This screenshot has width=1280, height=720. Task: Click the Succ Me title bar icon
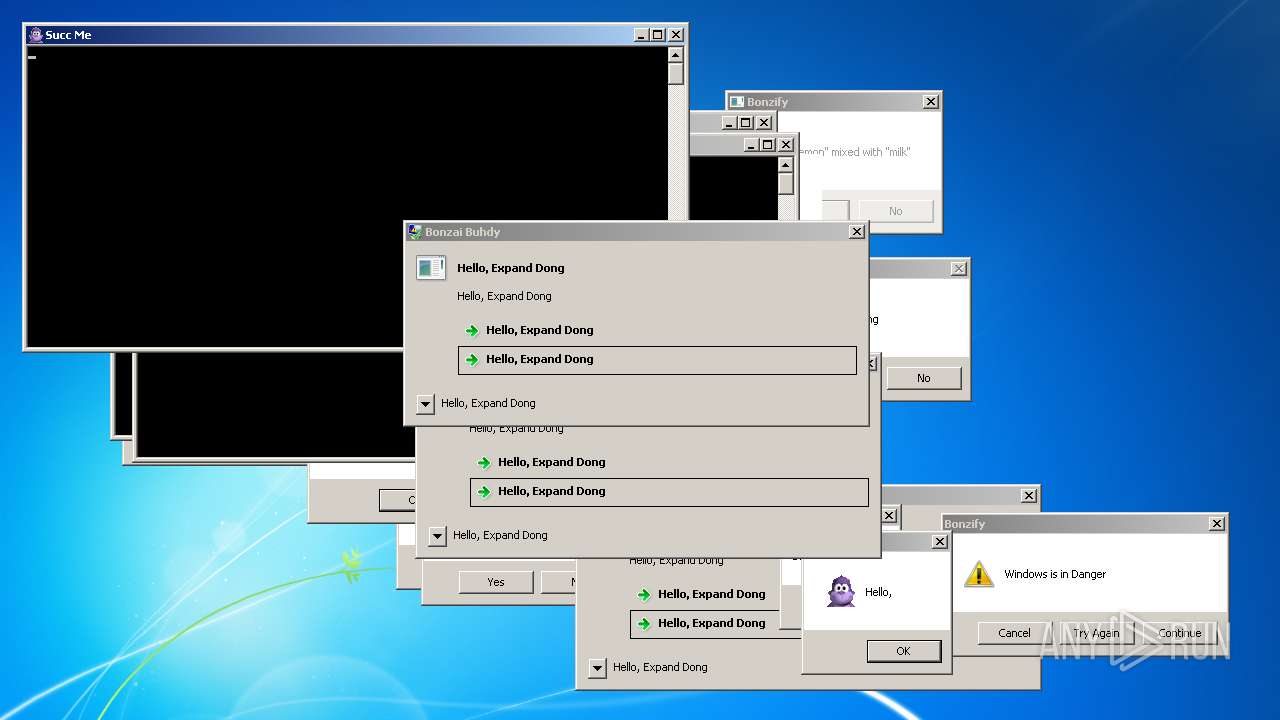click(x=36, y=35)
